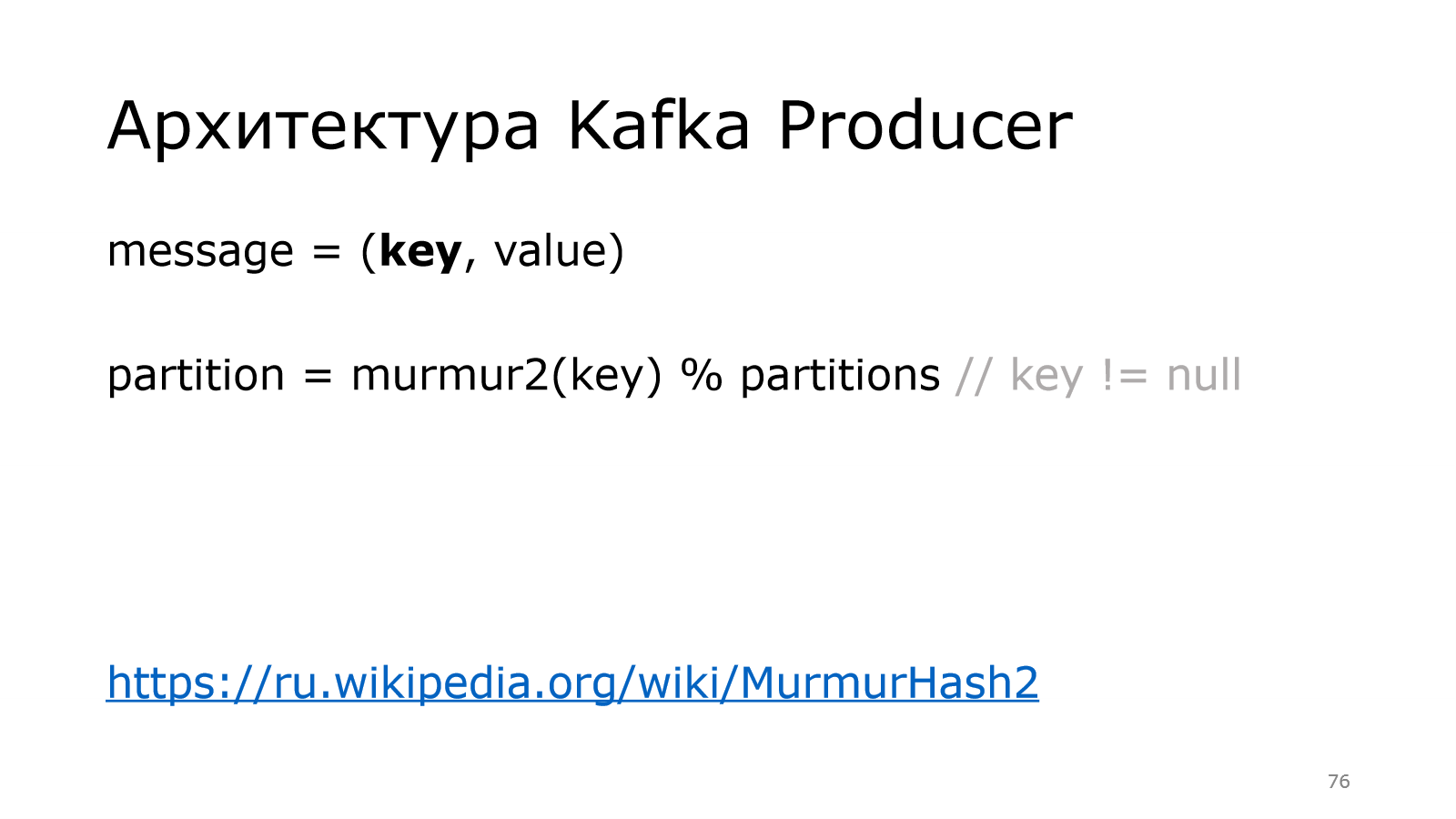The width and height of the screenshot is (1456, 819).
Task: Click the word 'message' in the first line
Action: [200, 252]
